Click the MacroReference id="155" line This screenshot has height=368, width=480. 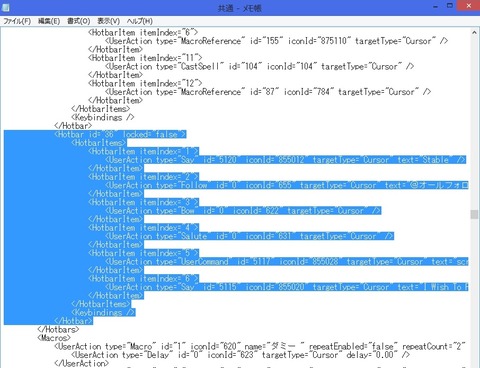point(276,41)
